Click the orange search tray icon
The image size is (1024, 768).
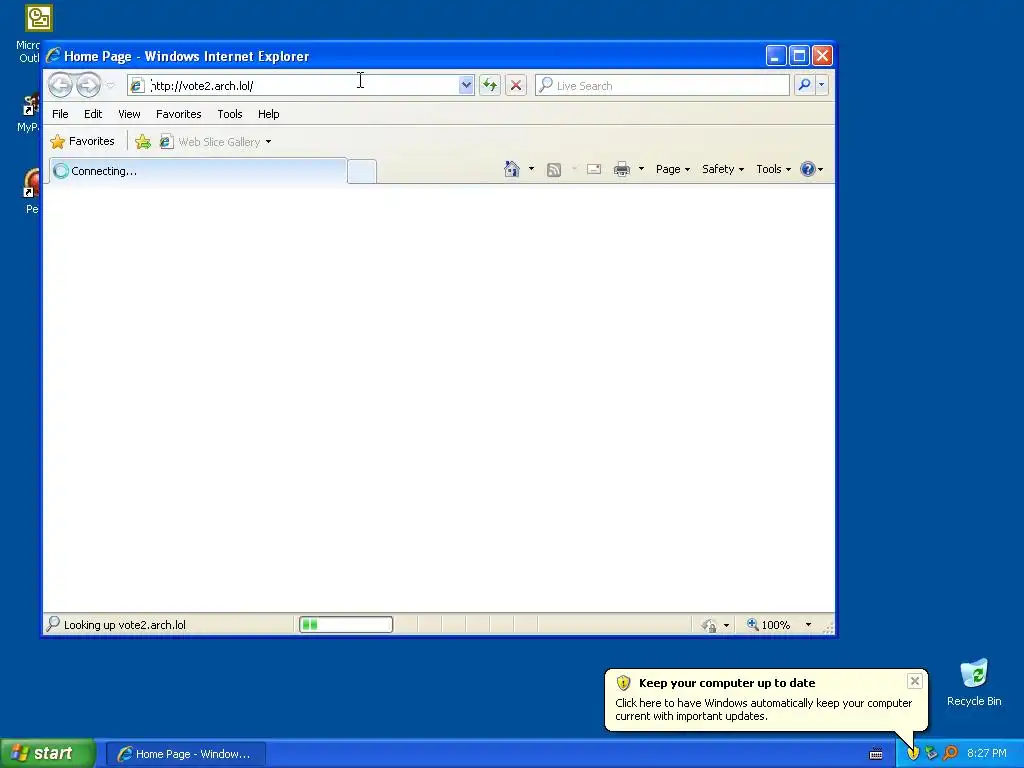[950, 753]
